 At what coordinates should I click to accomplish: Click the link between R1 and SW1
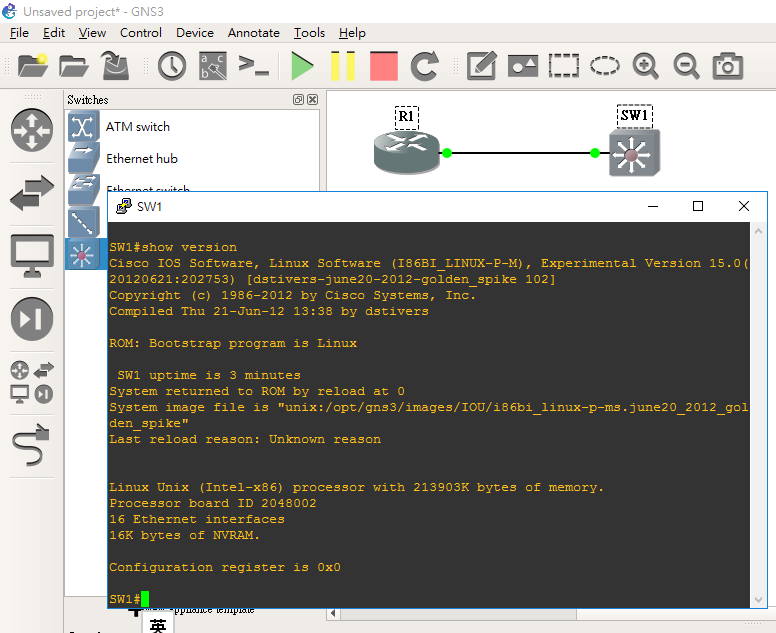pos(521,153)
